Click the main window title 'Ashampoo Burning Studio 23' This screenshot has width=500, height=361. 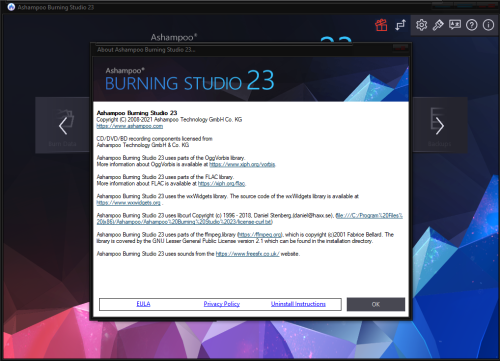tap(56, 7)
